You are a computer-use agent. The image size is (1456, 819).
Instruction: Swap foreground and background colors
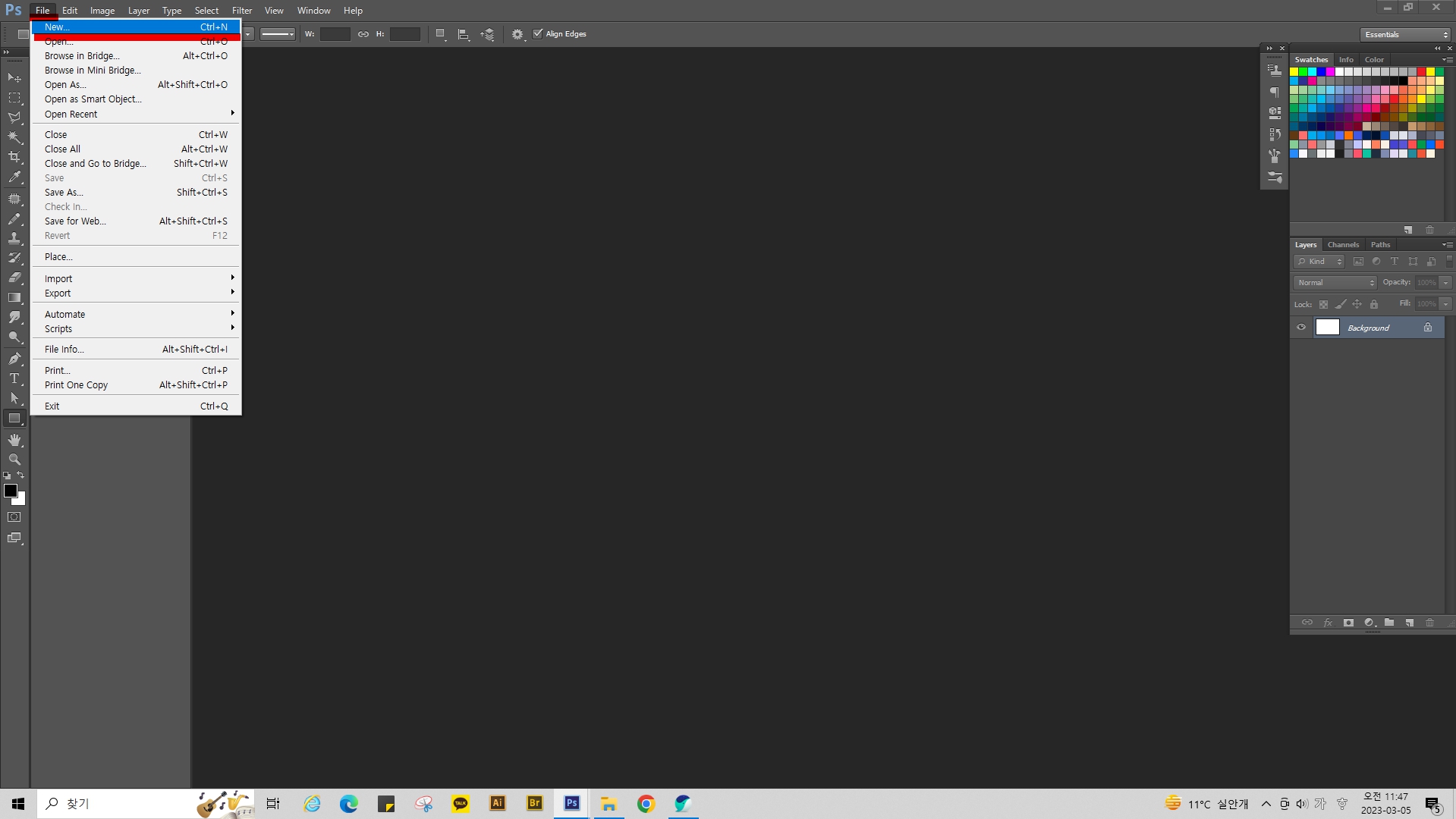coord(21,475)
